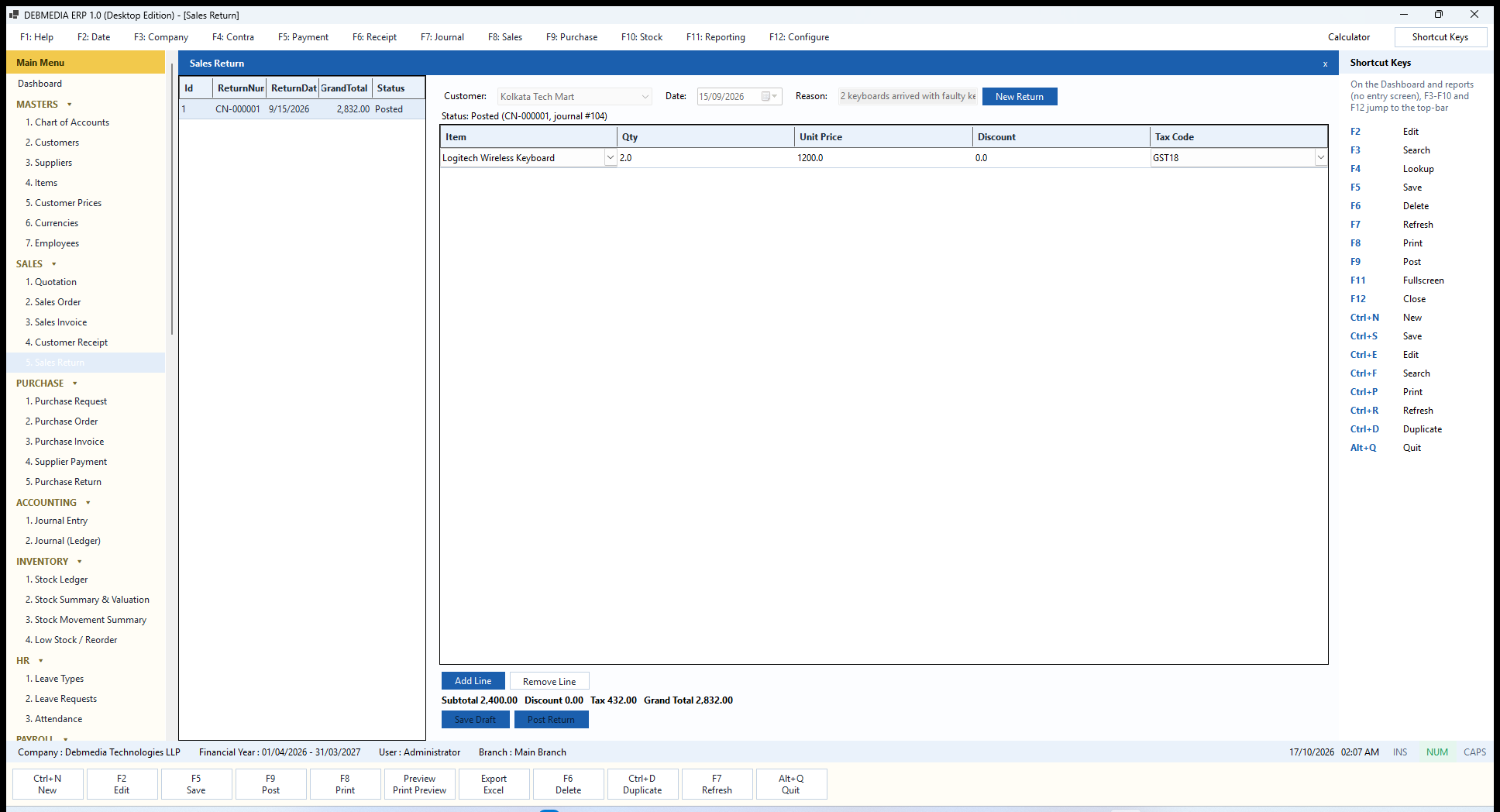
Task: Open the Tax Code GST18 dropdown
Action: click(1320, 157)
